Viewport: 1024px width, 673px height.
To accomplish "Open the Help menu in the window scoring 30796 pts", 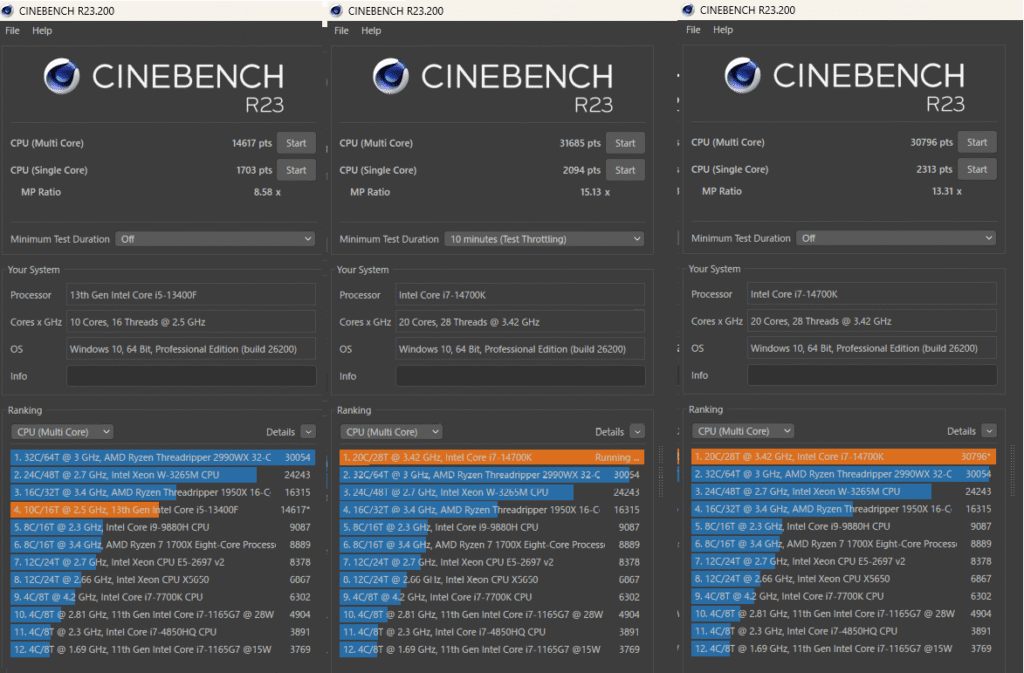I will [723, 30].
